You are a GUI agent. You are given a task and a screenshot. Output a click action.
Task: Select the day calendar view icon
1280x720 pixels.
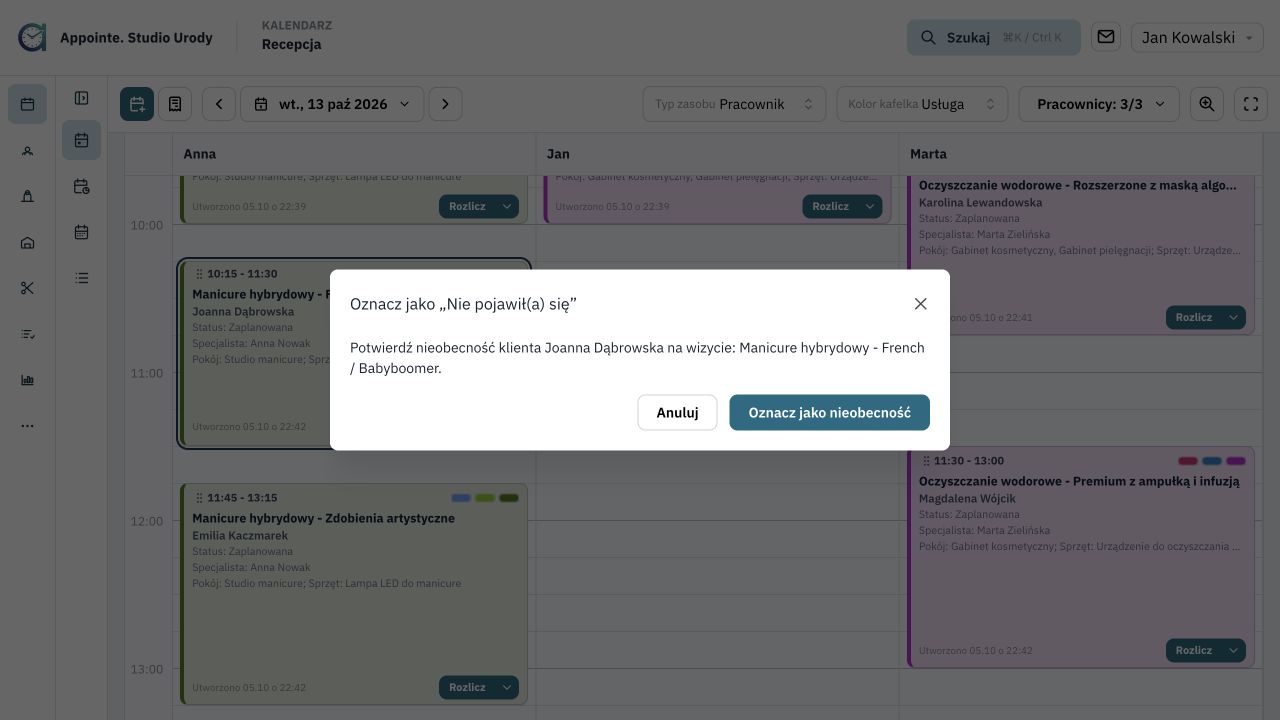82,141
